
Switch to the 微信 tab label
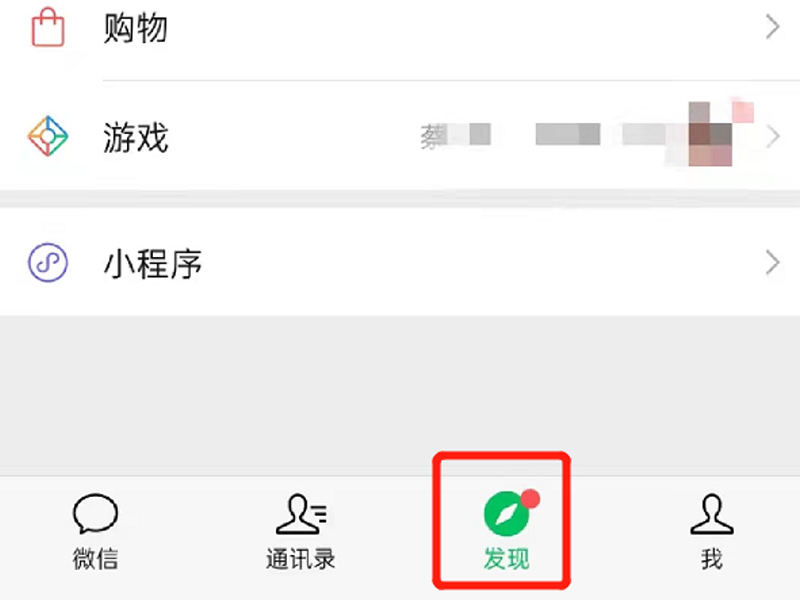[95, 559]
